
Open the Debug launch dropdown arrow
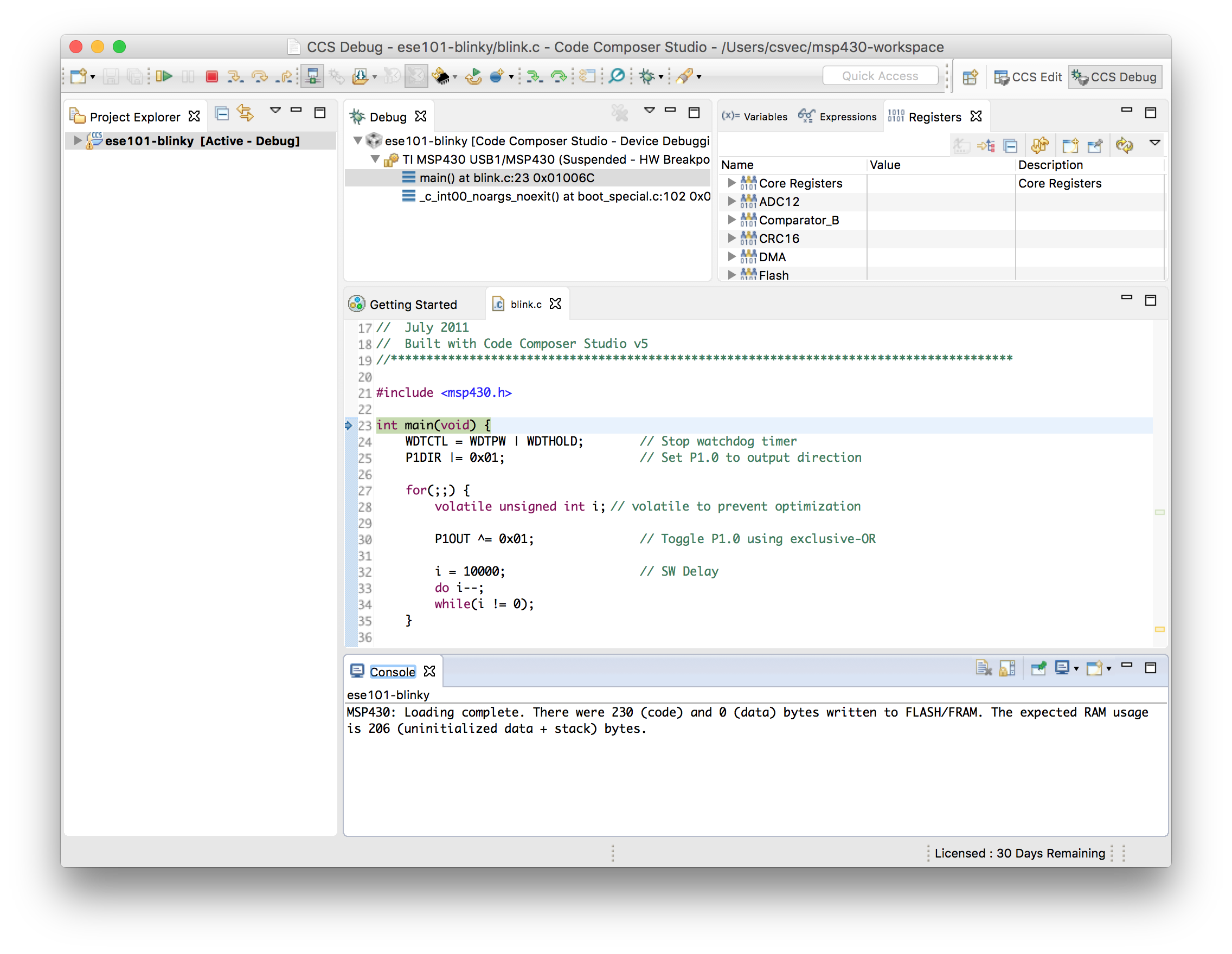[660, 76]
